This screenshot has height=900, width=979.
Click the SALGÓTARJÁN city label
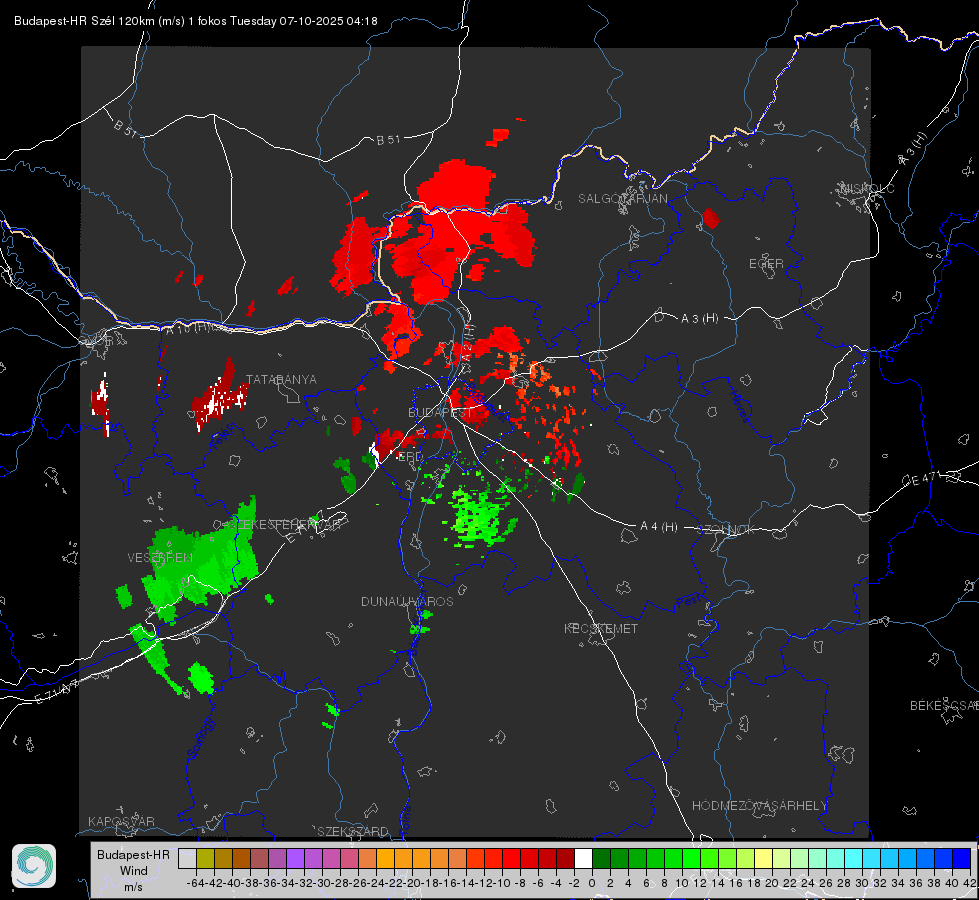622,199
